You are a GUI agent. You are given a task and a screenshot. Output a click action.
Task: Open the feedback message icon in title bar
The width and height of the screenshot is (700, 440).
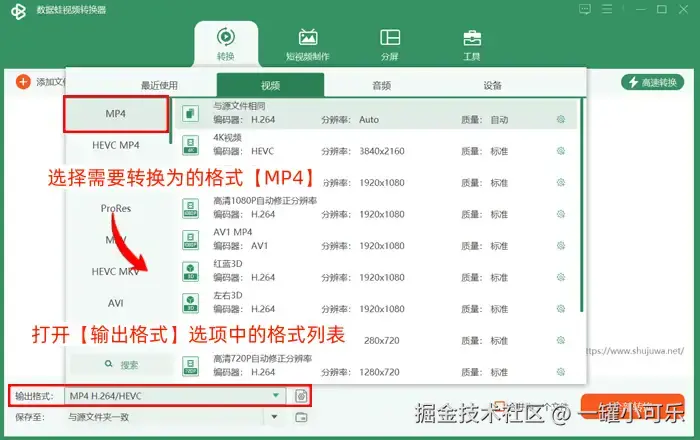click(x=585, y=9)
